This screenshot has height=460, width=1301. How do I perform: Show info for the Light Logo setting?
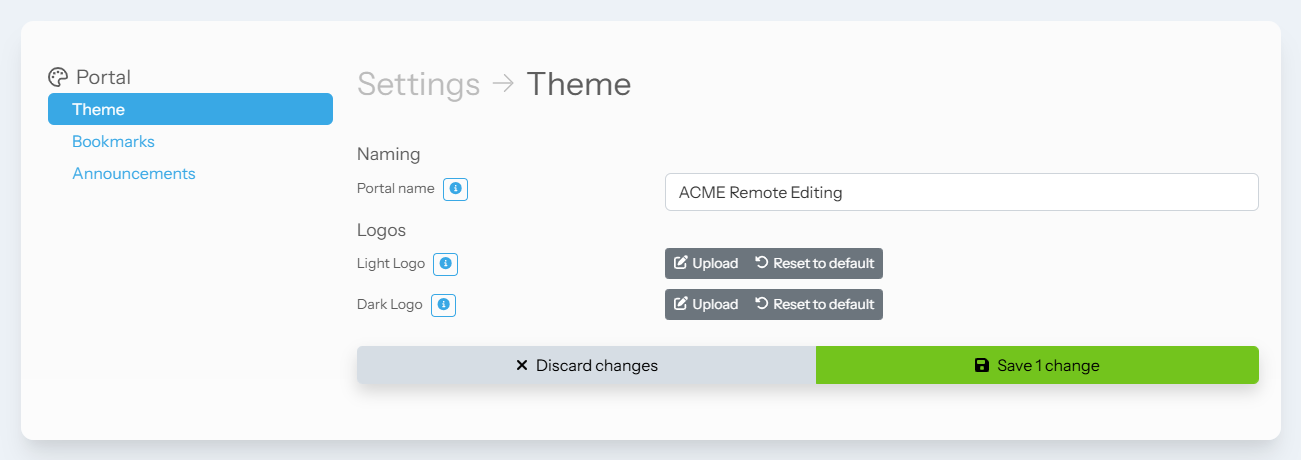[x=446, y=264]
